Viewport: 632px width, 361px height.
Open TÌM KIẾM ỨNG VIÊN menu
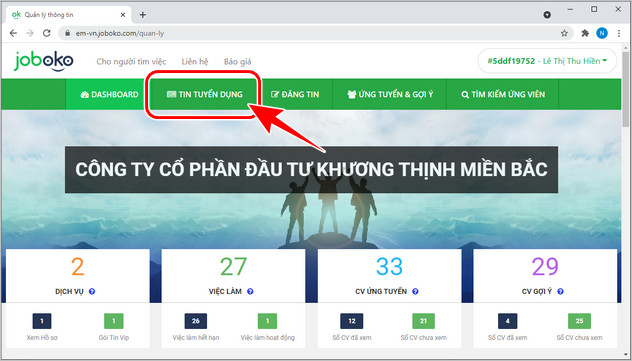pyautogui.click(x=503, y=95)
